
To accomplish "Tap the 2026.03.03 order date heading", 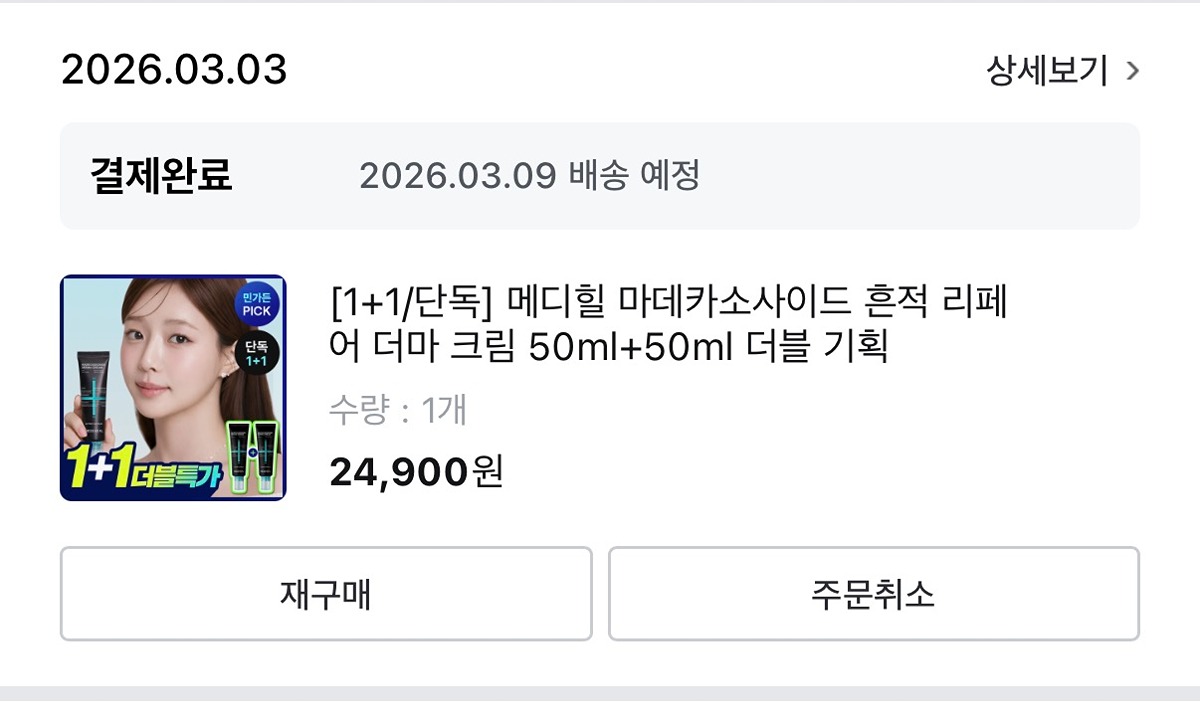I will coord(174,70).
